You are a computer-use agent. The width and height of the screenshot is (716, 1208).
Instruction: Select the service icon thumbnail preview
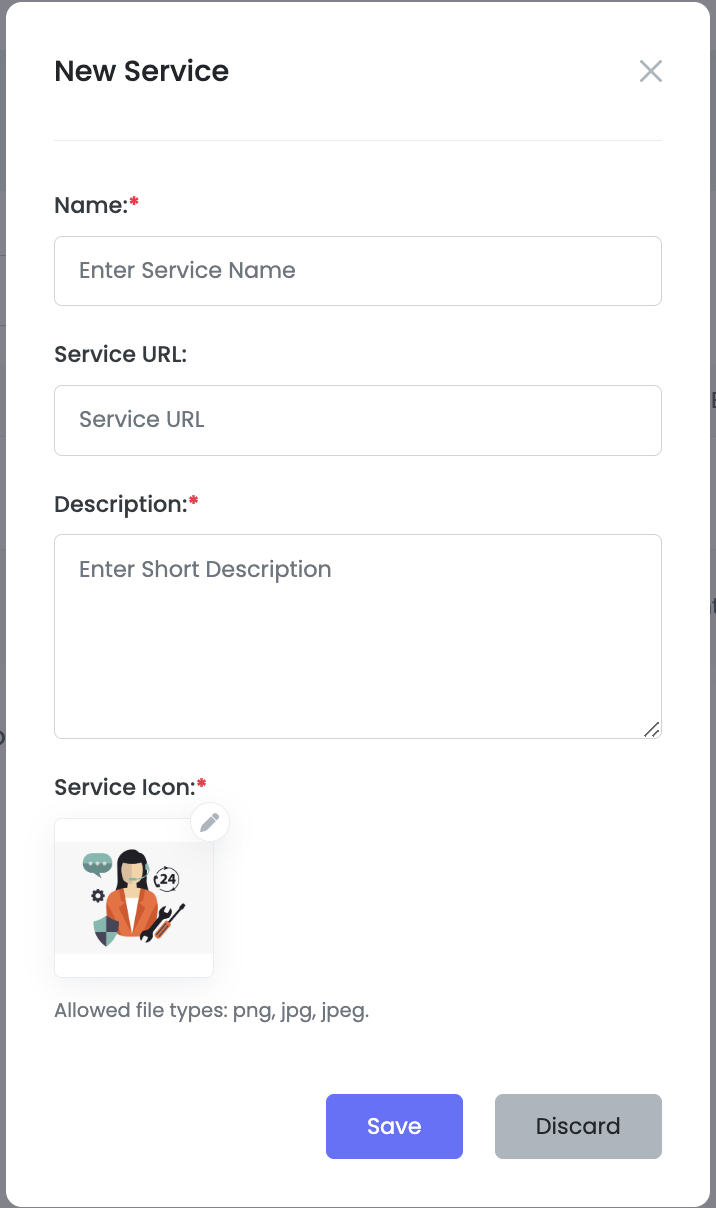pyautogui.click(x=134, y=898)
